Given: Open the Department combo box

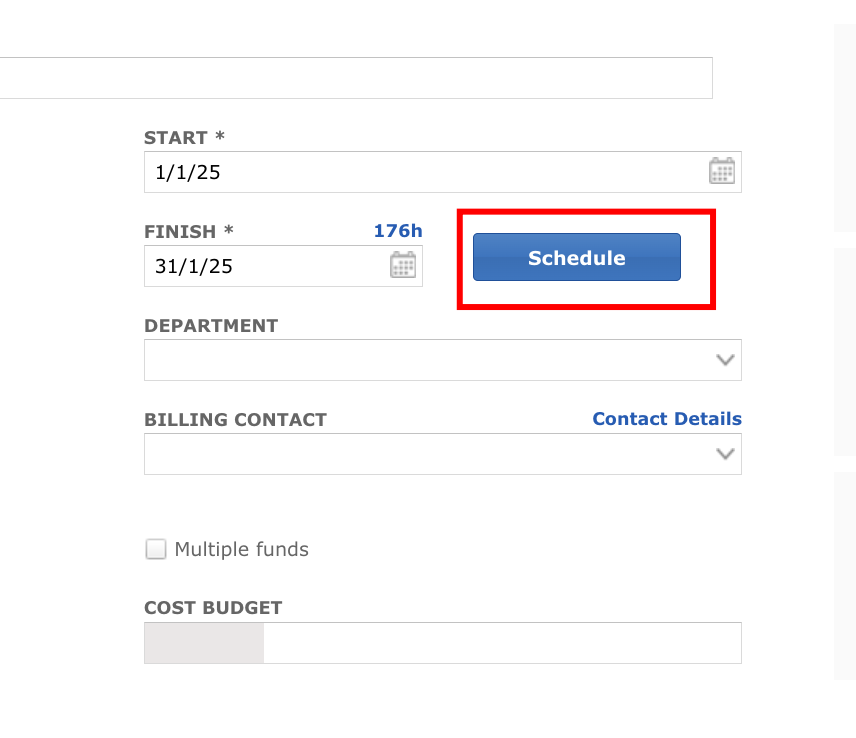Looking at the screenshot, I should coord(443,360).
